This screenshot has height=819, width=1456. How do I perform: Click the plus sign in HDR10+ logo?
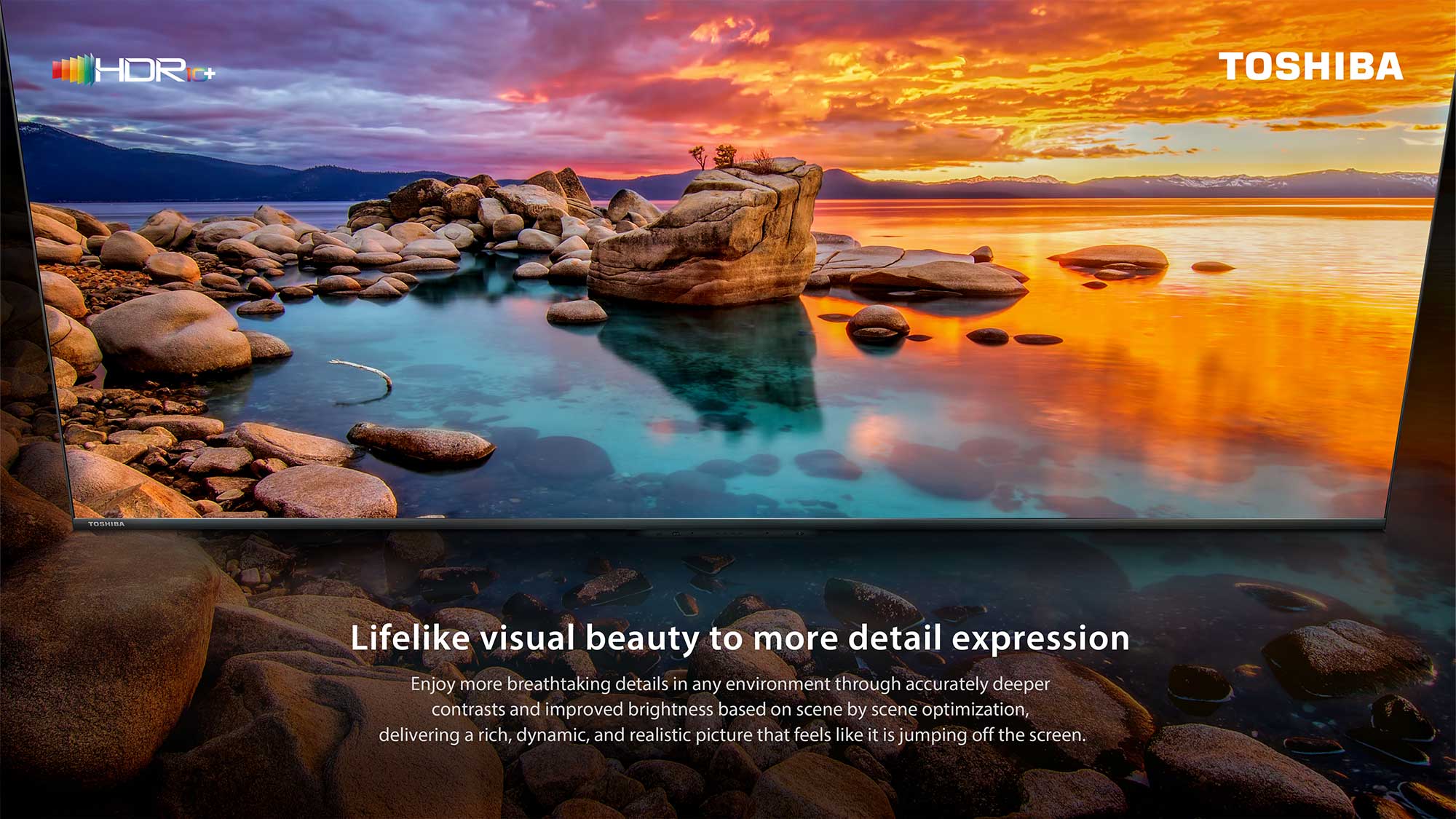(208, 74)
